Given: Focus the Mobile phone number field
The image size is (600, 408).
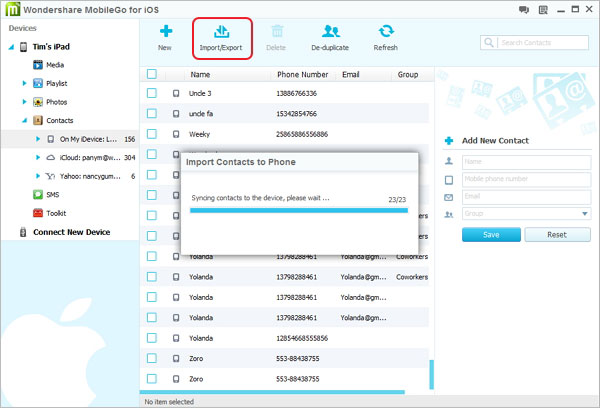Looking at the screenshot, I should [527, 179].
